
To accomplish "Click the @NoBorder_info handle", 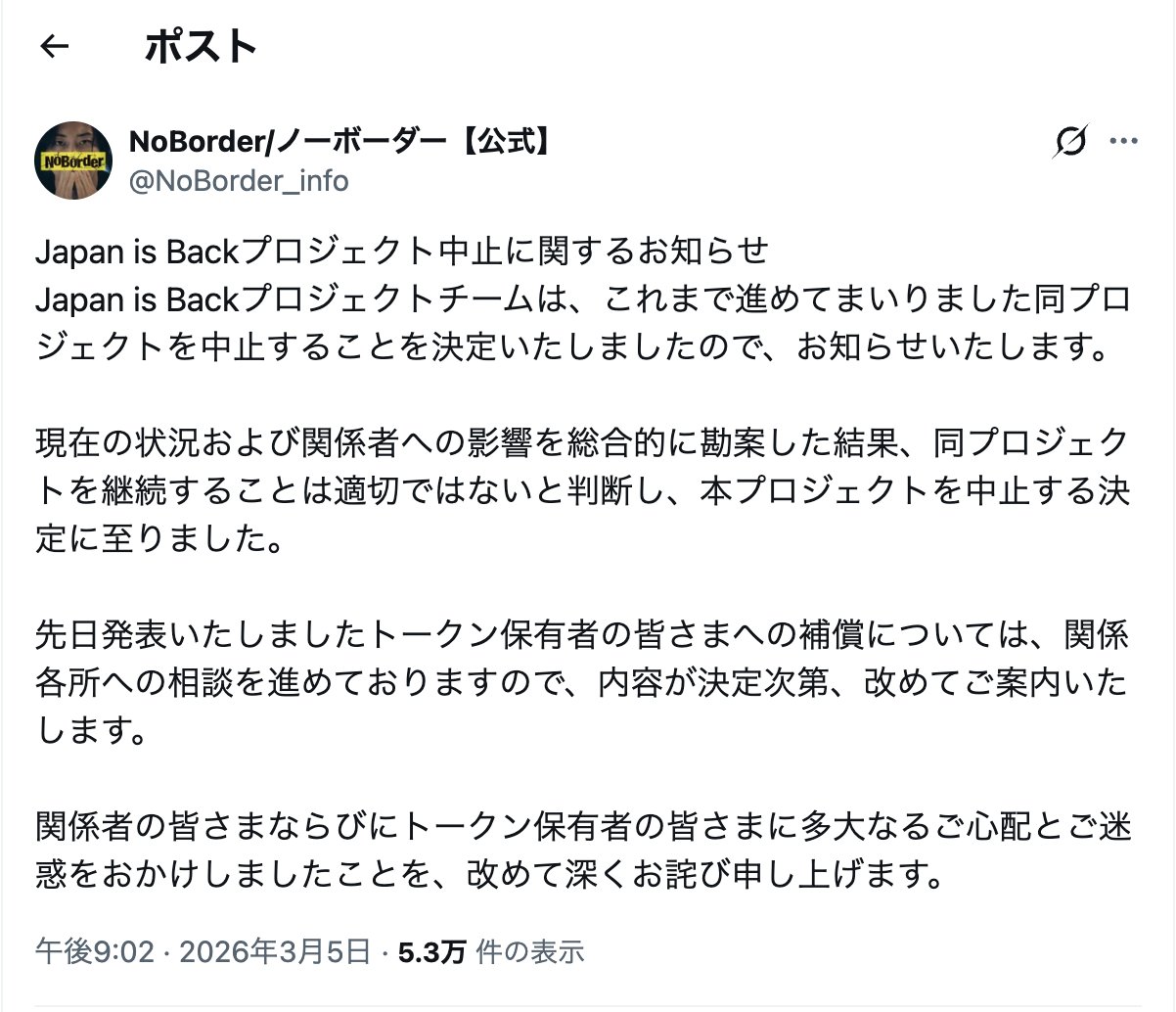I will pos(239,181).
